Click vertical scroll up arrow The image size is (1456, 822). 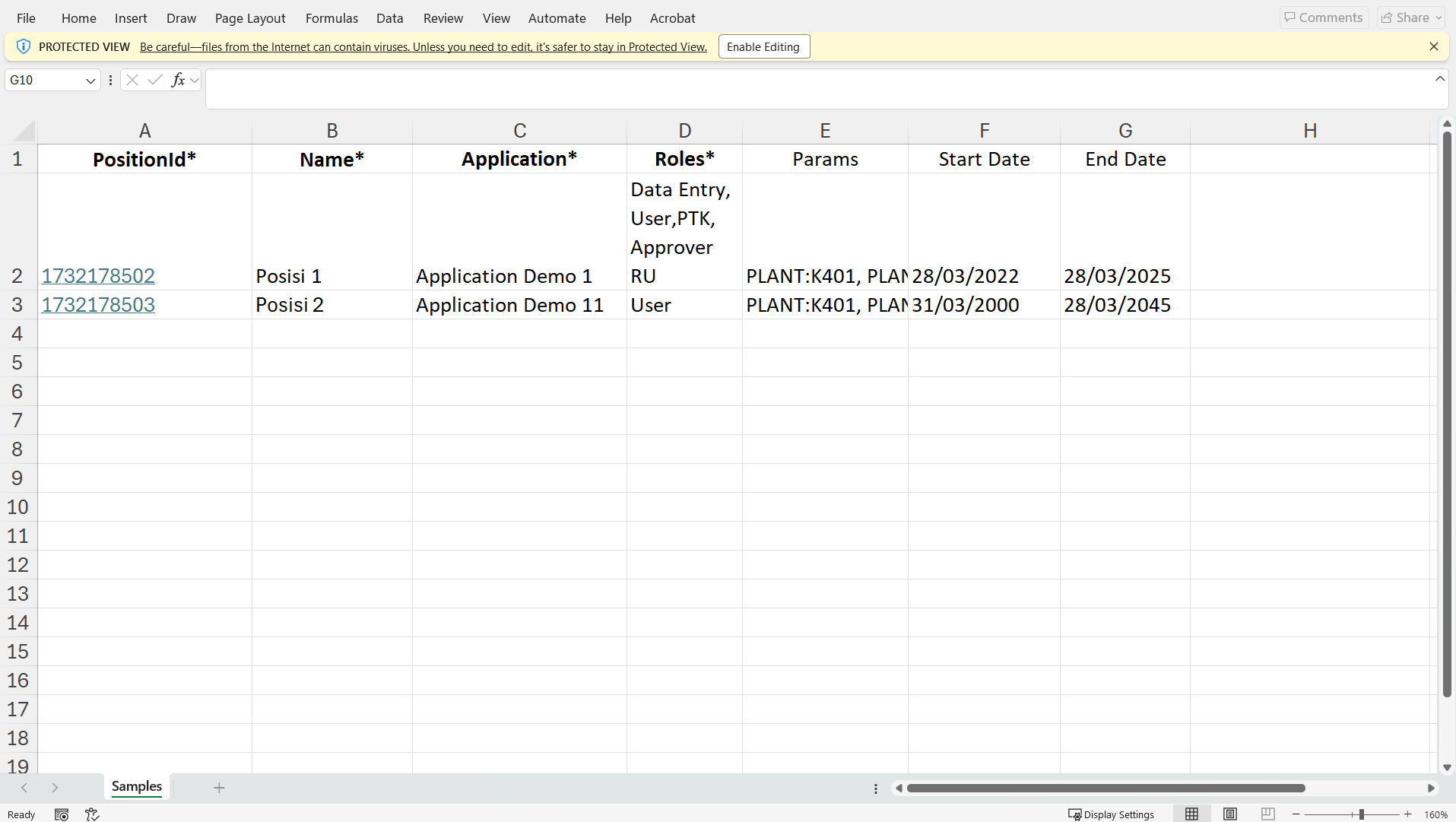1447,123
